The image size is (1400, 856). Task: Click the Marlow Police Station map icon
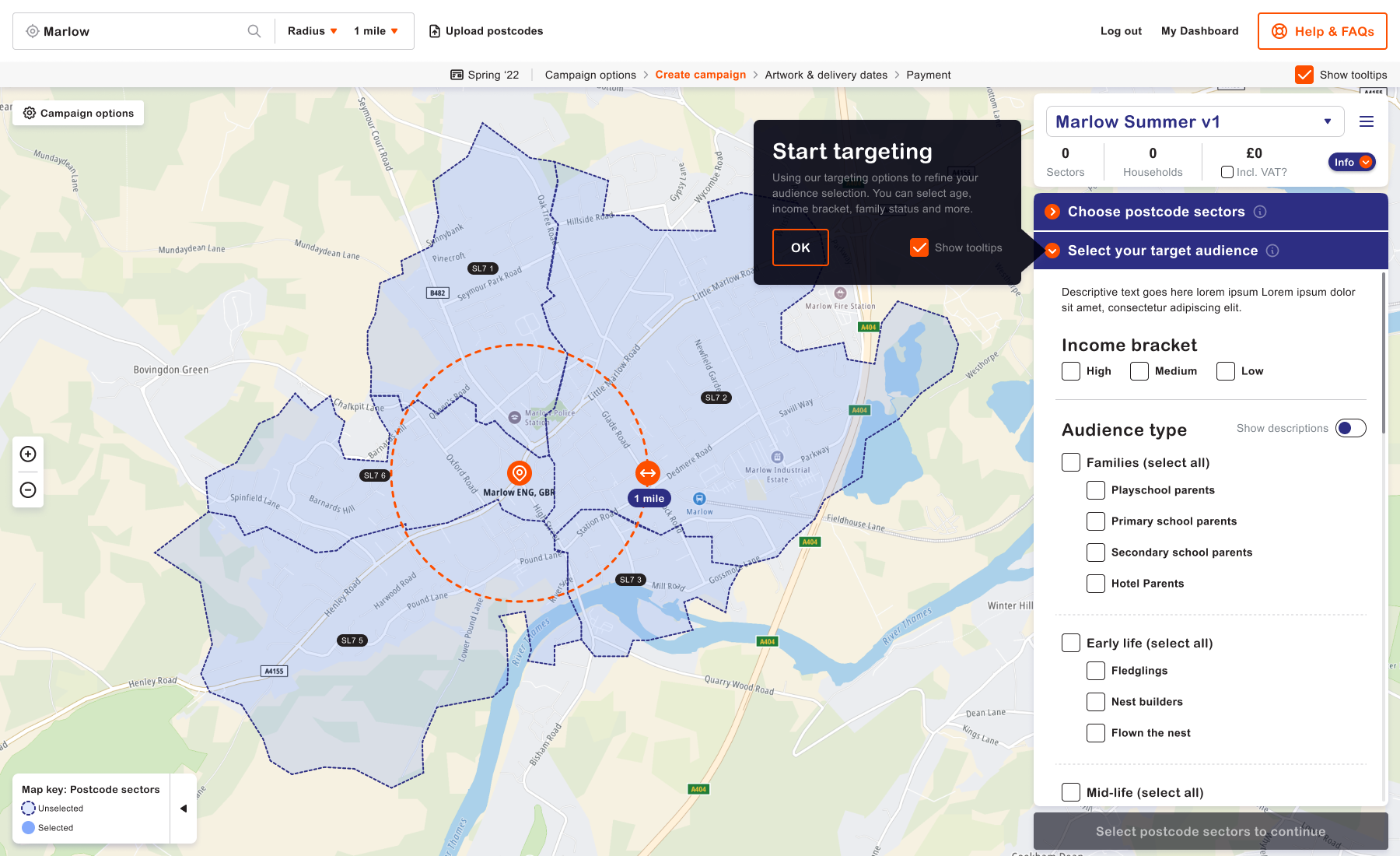click(514, 417)
